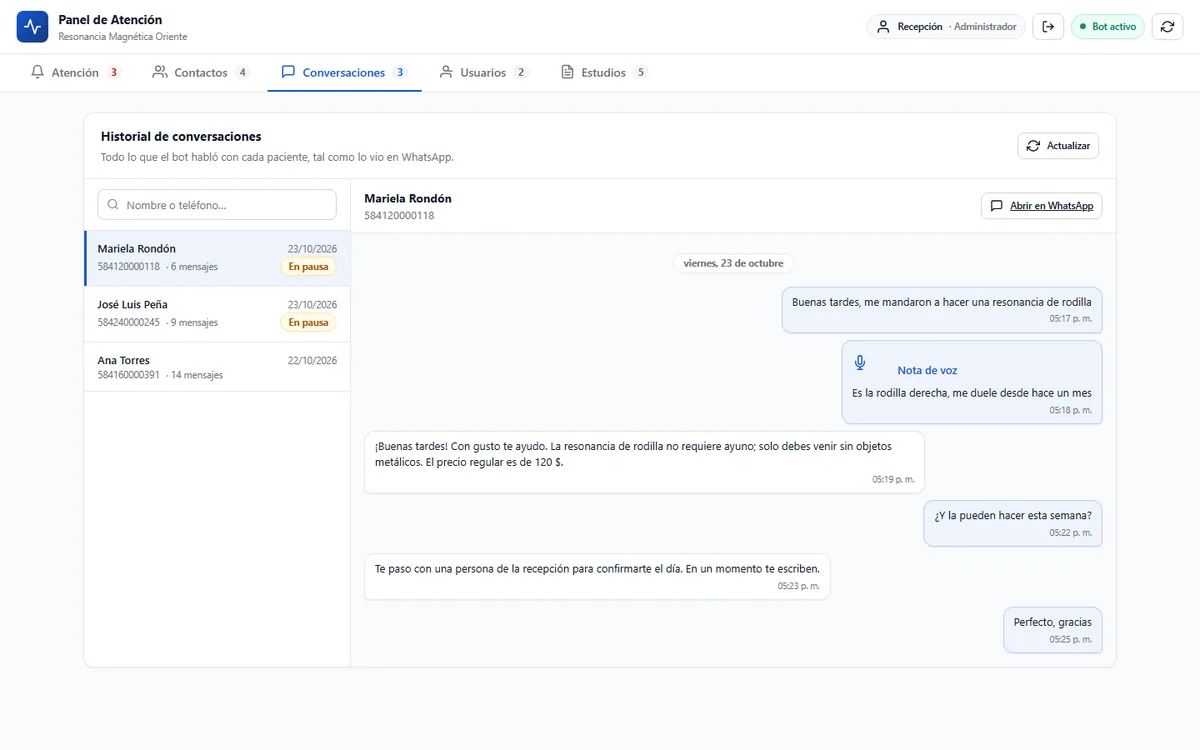Viewport: 1200px width, 750px height.
Task: Click the 'viernes, 23 de octubre' date chip
Action: point(735,263)
